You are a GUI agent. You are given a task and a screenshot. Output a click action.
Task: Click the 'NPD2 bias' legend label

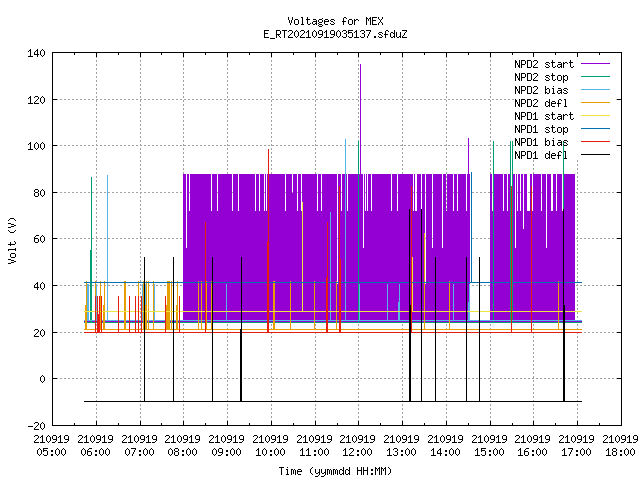coord(541,90)
